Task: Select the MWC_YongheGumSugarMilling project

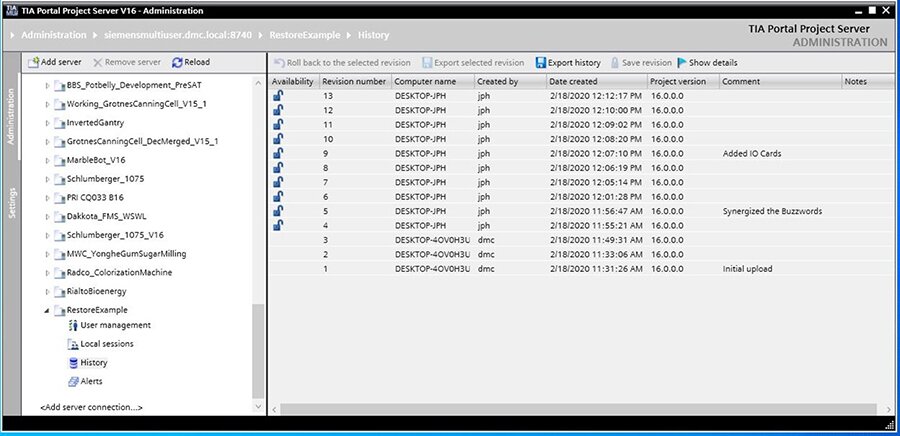Action: point(126,254)
